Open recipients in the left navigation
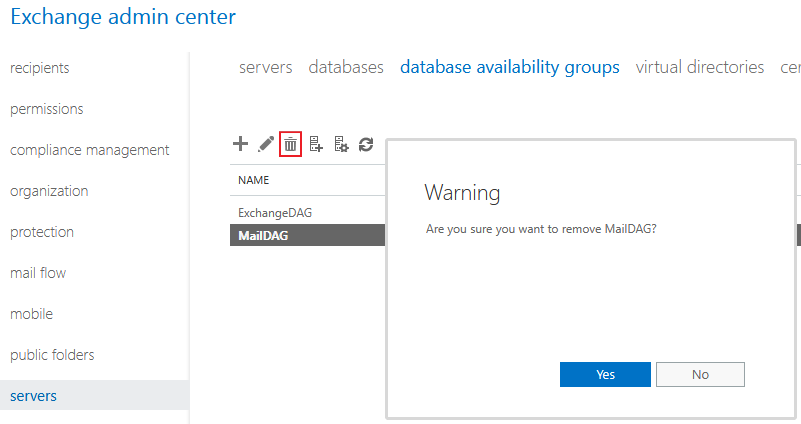The height and width of the screenshot is (424, 801). [40, 68]
